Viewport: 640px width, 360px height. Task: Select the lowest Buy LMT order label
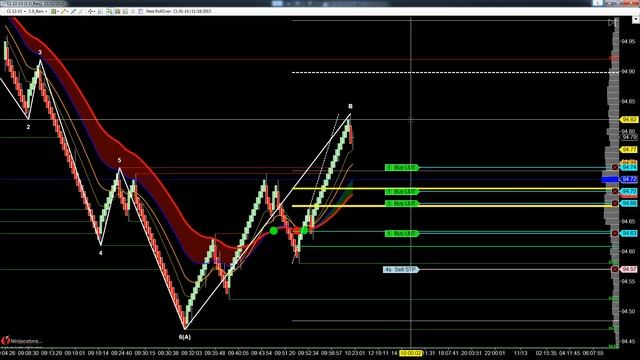click(402, 233)
